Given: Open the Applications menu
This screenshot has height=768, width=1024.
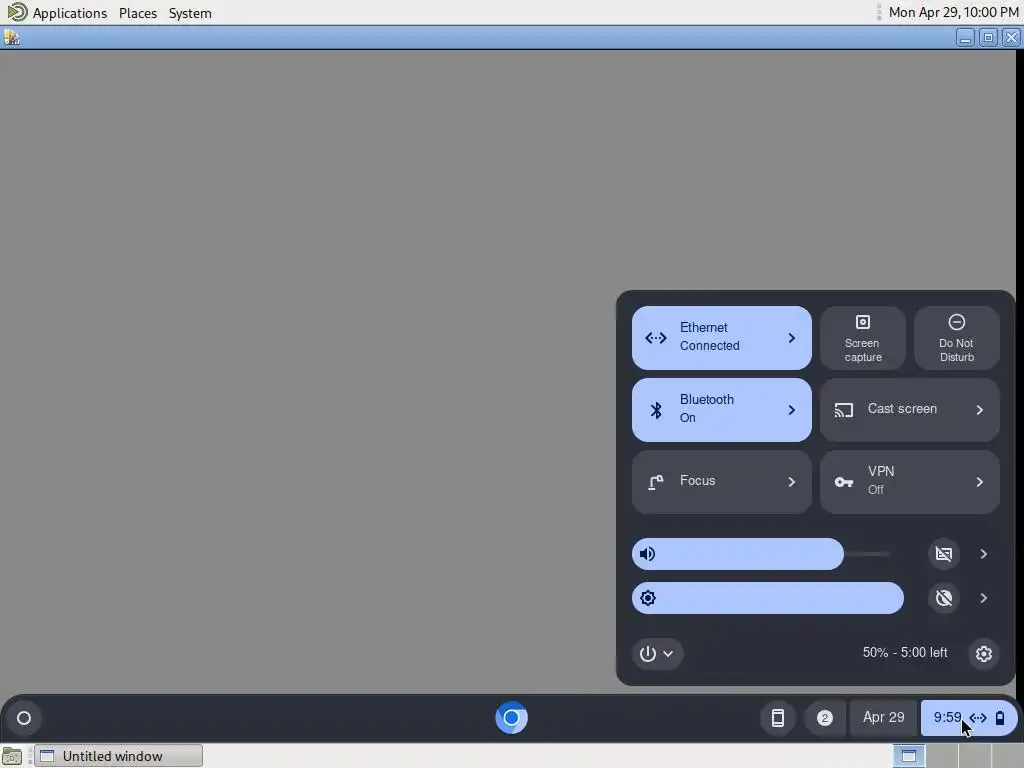Looking at the screenshot, I should 70,13.
